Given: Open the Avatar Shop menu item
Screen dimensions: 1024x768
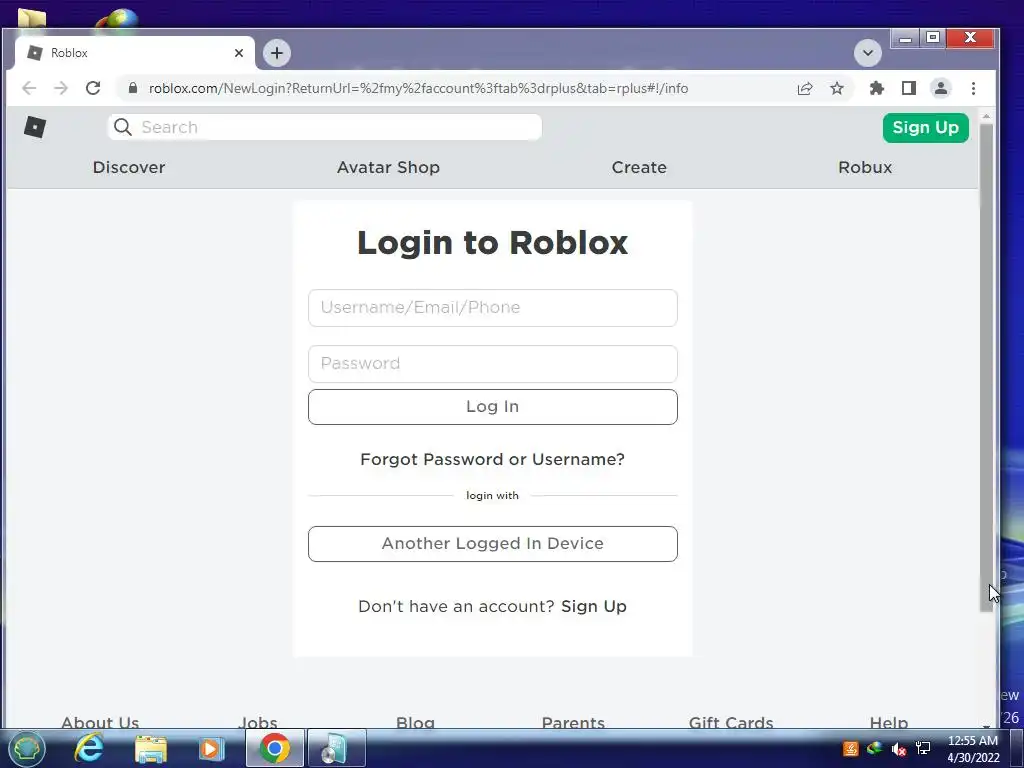Looking at the screenshot, I should coord(389,167).
